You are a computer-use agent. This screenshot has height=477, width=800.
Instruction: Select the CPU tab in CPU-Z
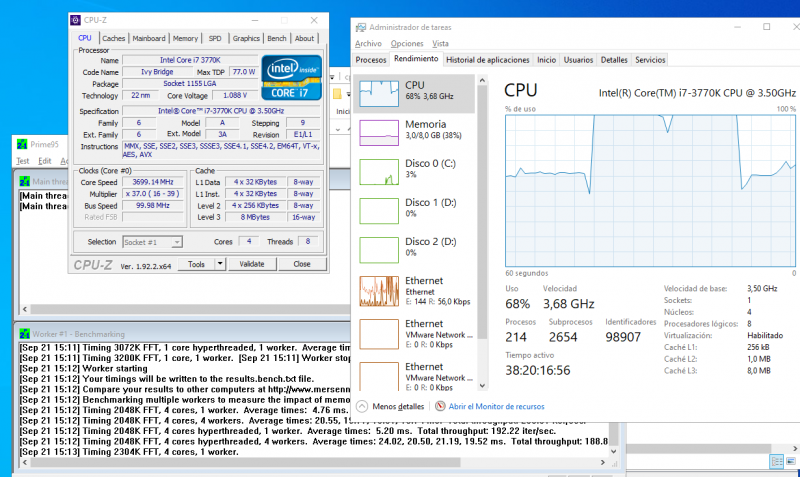pyautogui.click(x=85, y=38)
